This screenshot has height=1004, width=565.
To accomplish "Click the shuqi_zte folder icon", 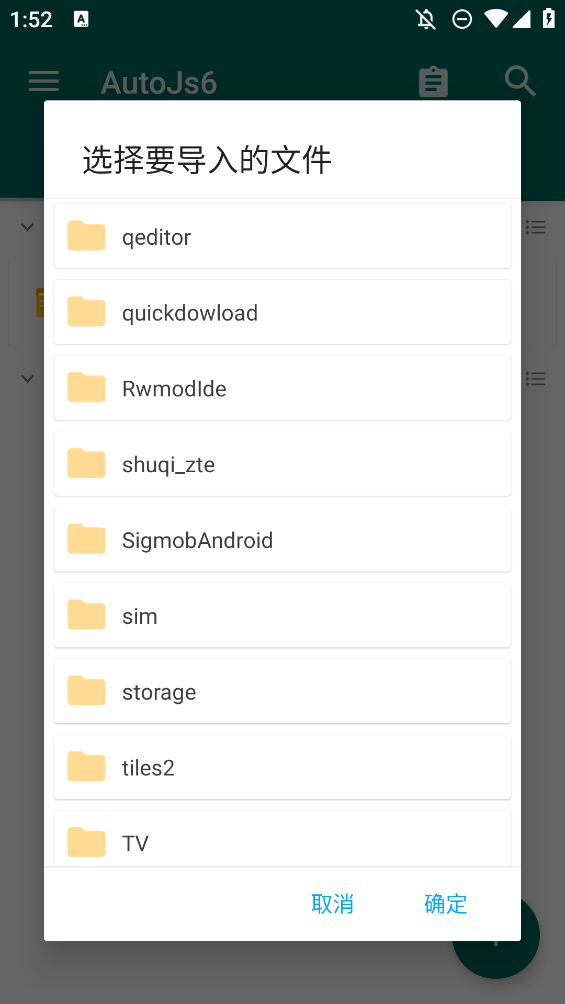I will click(86, 464).
